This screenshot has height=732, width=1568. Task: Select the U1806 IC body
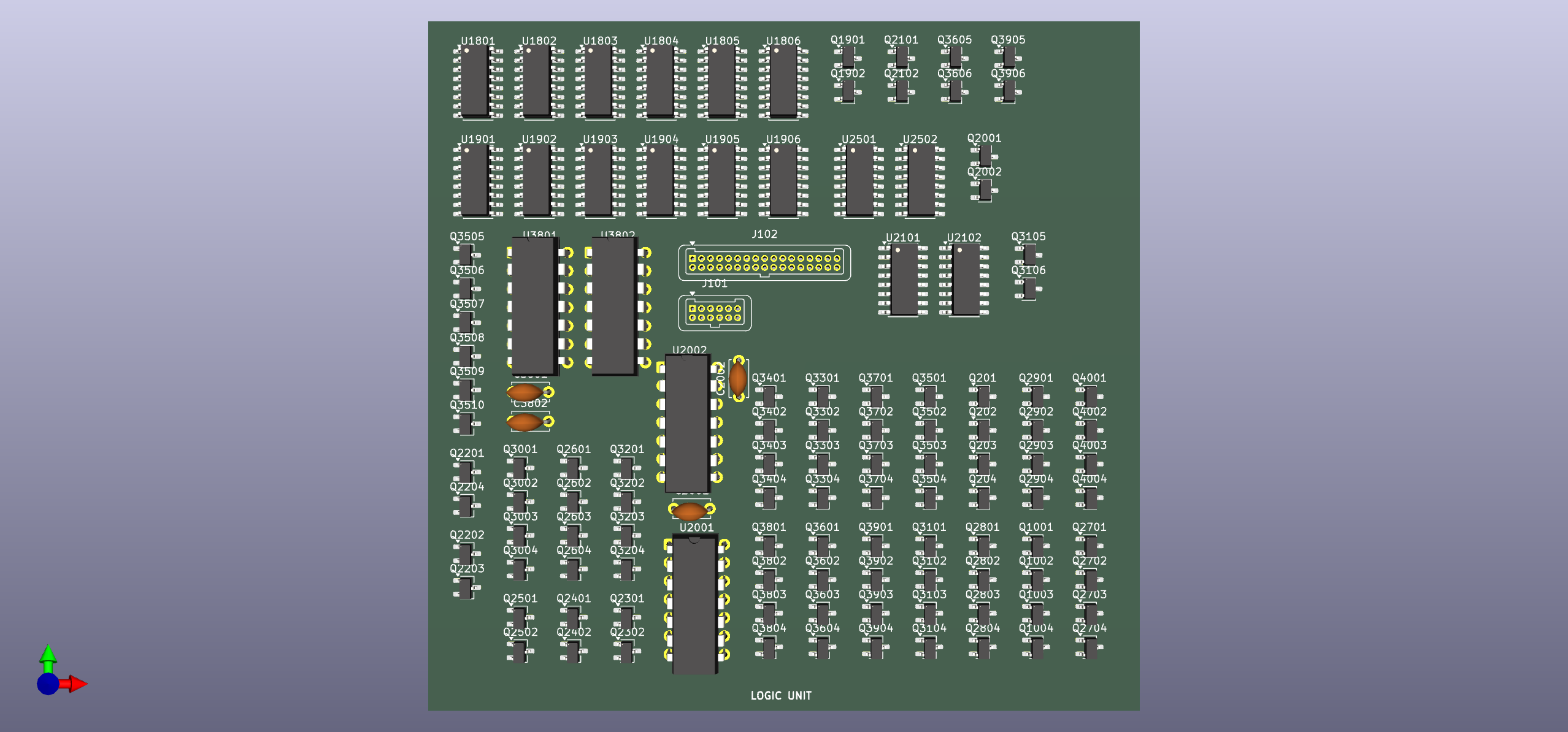[783, 82]
